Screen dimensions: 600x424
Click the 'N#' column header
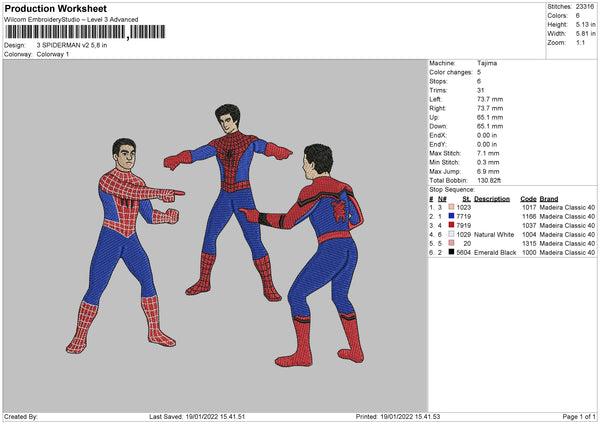tap(442, 199)
